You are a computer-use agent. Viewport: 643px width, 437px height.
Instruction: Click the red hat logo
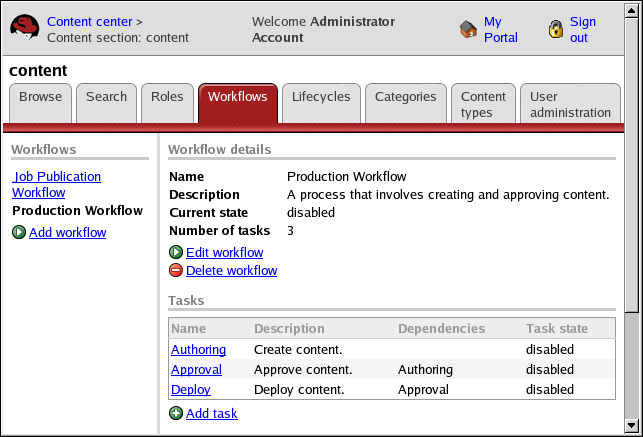coord(25,27)
